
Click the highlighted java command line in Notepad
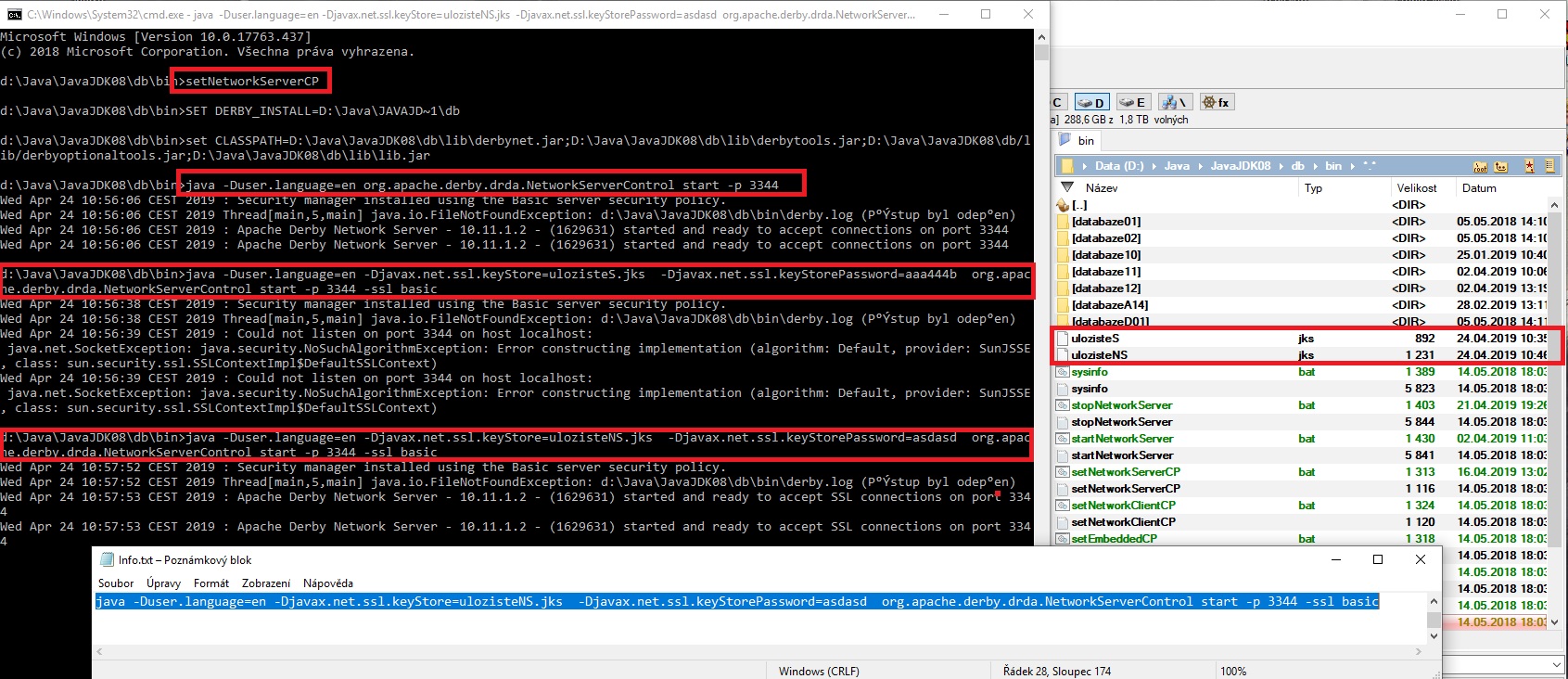[737, 602]
